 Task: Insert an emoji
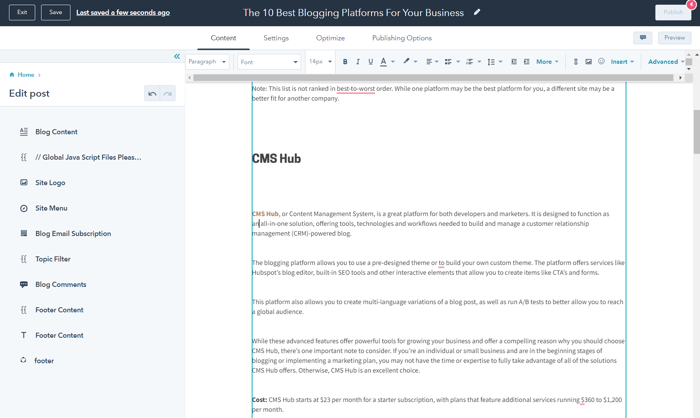pos(601,61)
